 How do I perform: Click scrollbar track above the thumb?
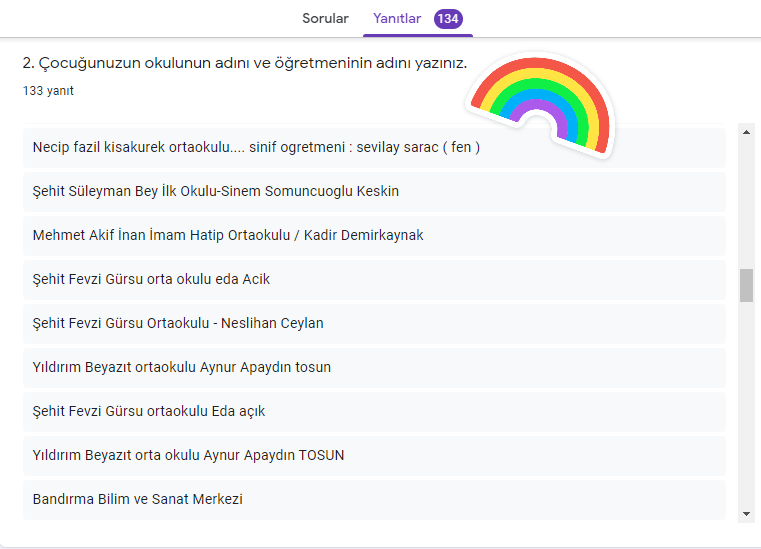pyautogui.click(x=746, y=200)
